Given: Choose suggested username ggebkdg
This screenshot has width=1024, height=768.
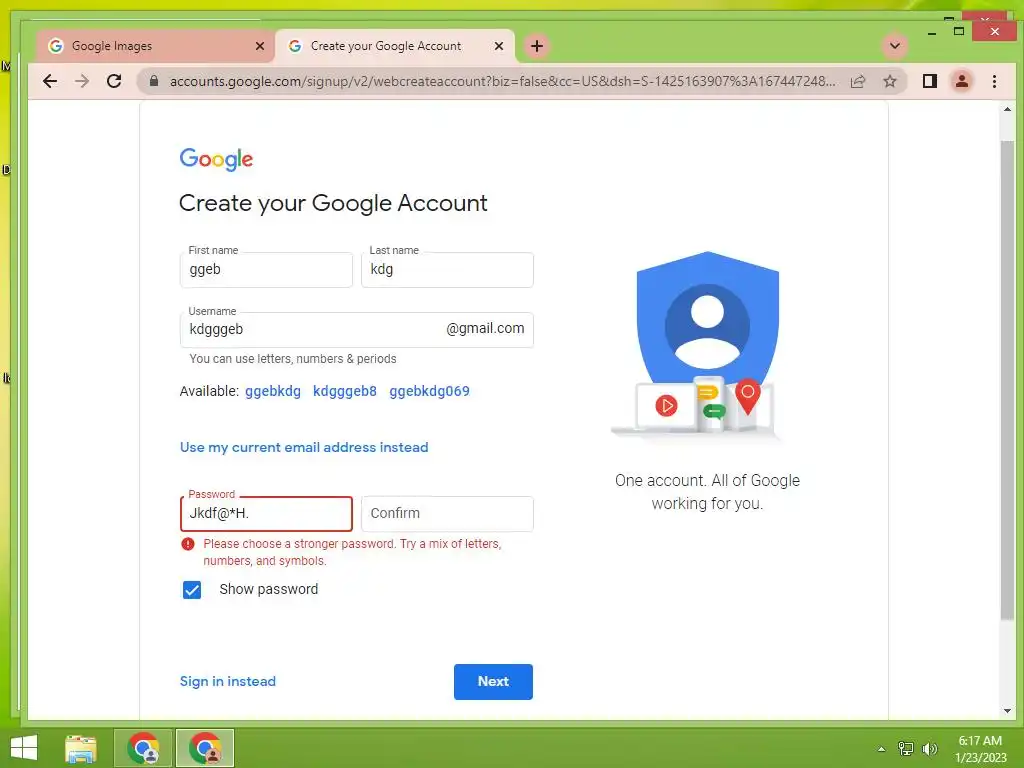Looking at the screenshot, I should click(273, 391).
